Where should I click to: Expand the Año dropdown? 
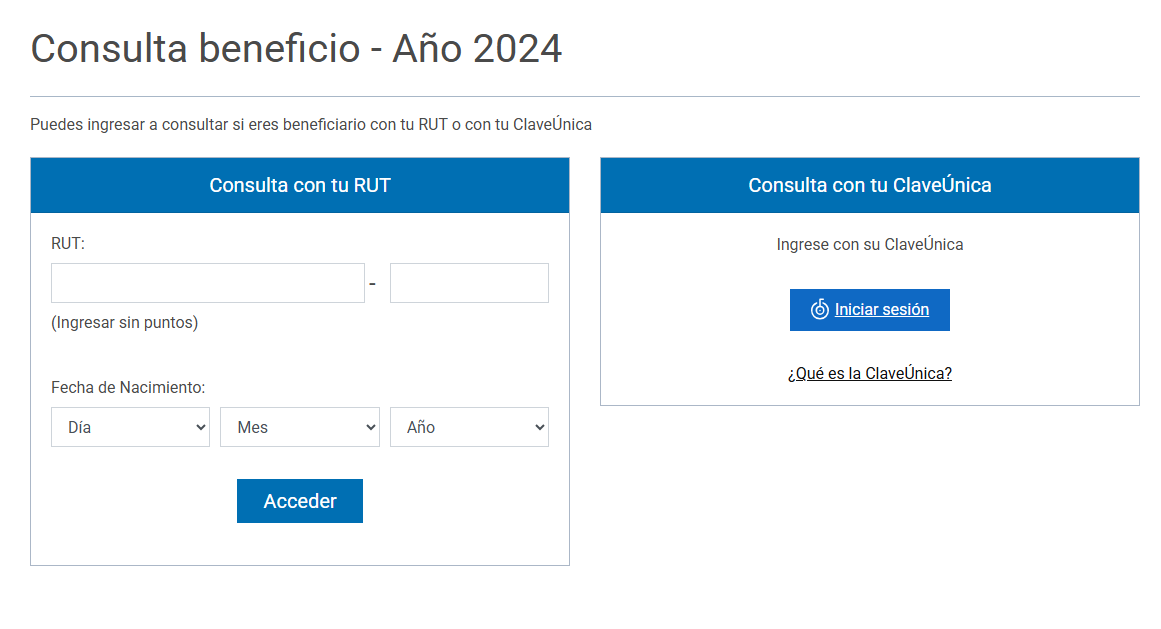[x=469, y=427]
